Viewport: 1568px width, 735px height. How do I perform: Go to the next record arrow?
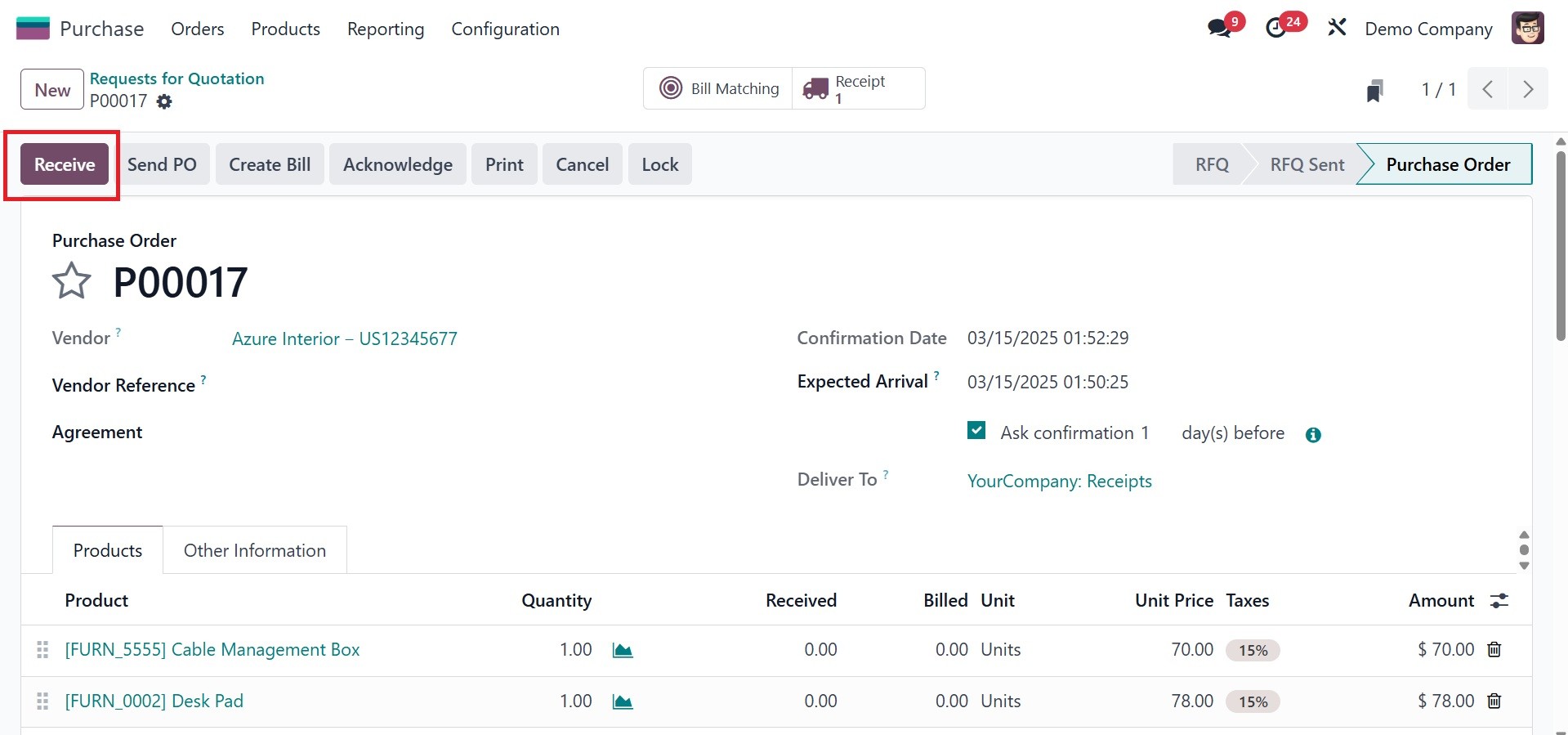coord(1527,89)
